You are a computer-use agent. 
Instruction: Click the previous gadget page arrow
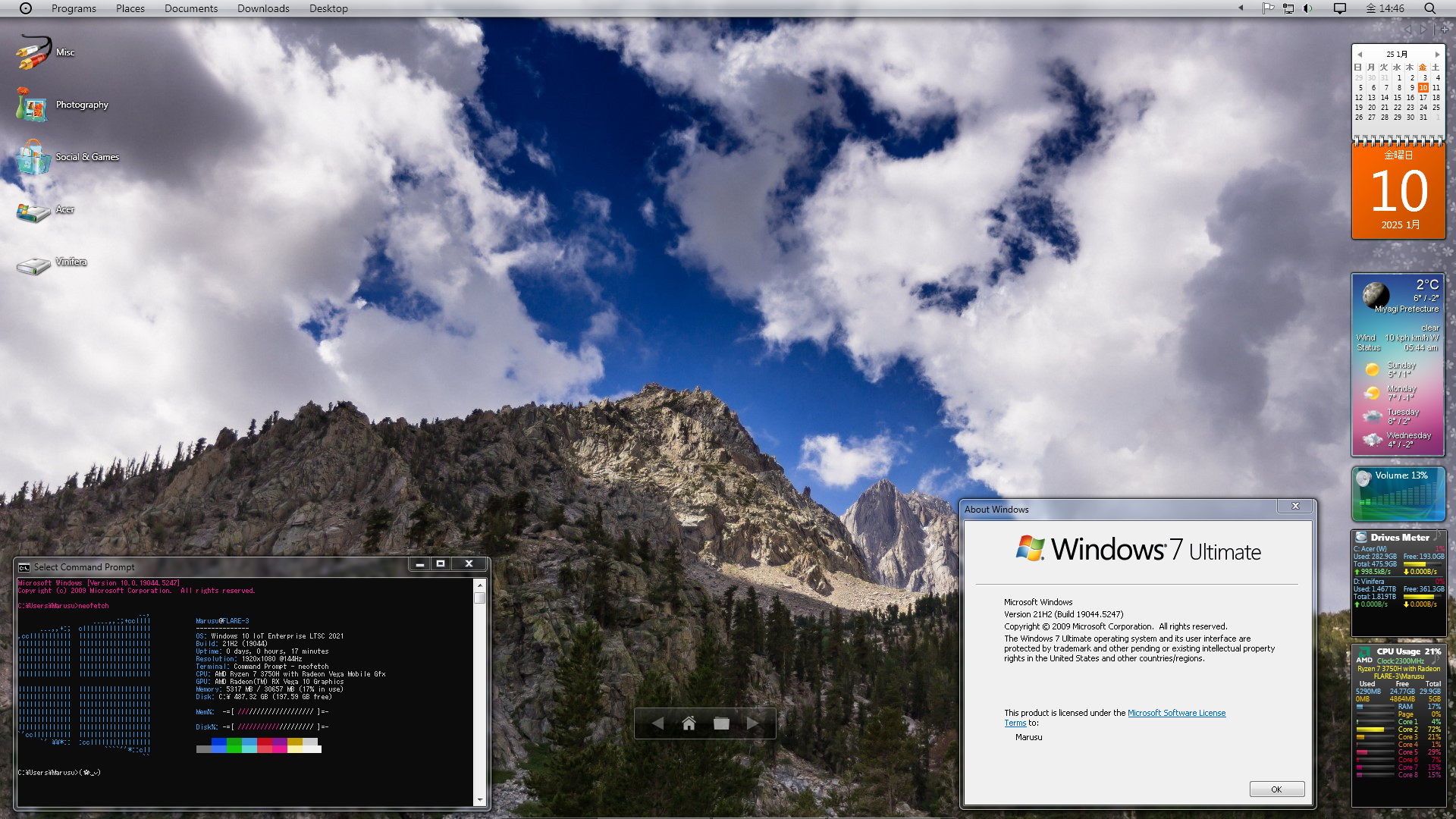click(x=1408, y=30)
